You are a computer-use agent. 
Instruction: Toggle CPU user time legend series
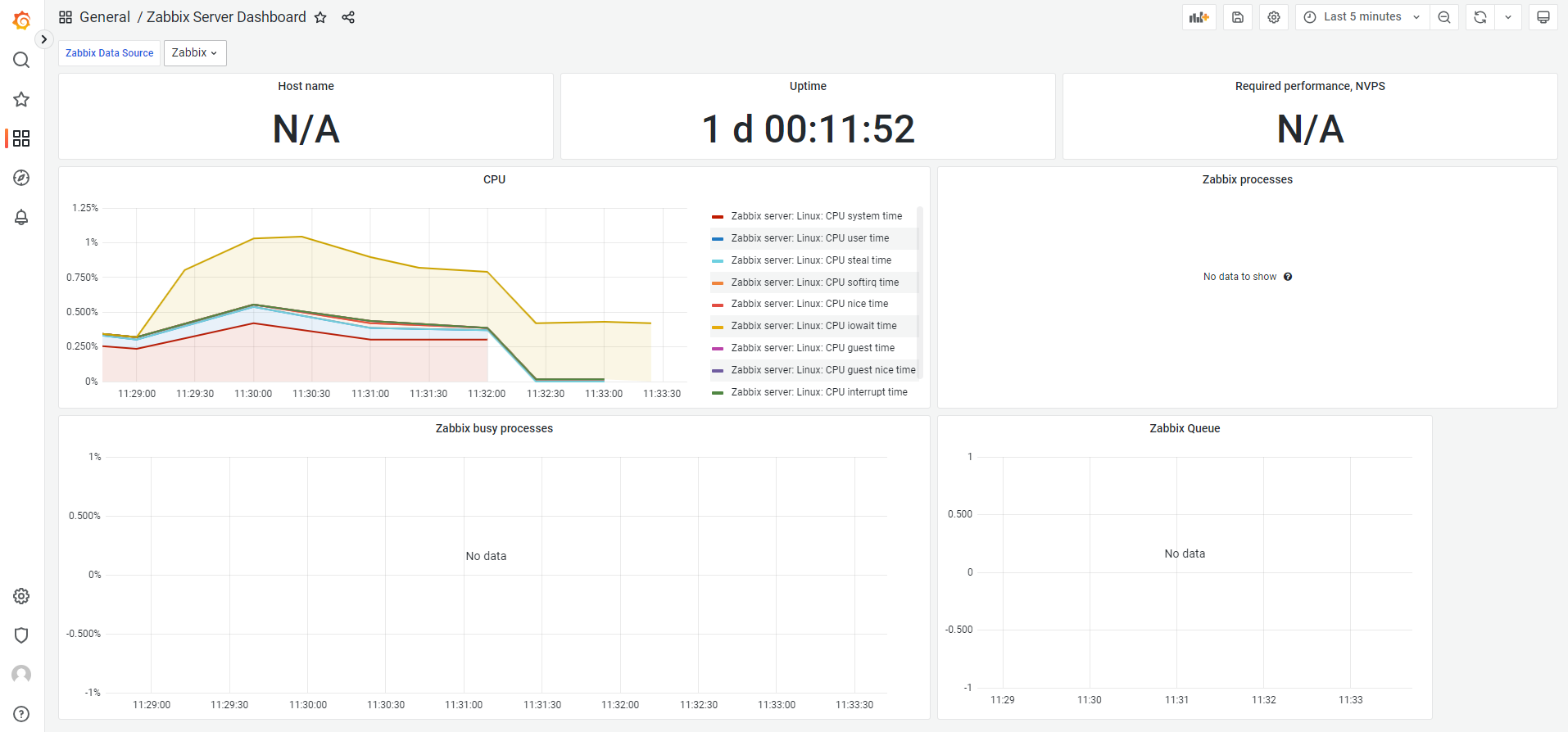point(810,238)
